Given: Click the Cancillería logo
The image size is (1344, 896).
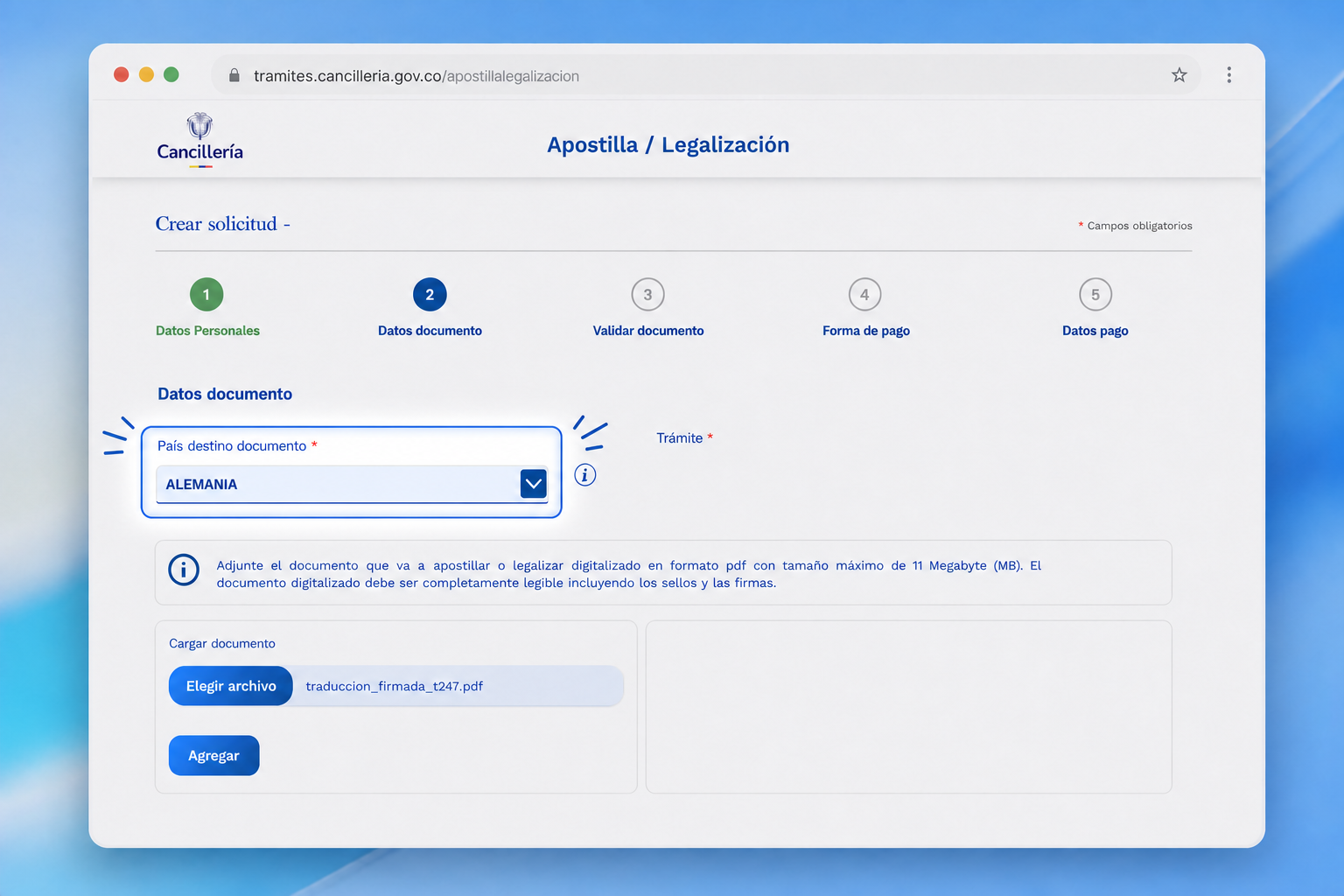Looking at the screenshot, I should point(200,140).
